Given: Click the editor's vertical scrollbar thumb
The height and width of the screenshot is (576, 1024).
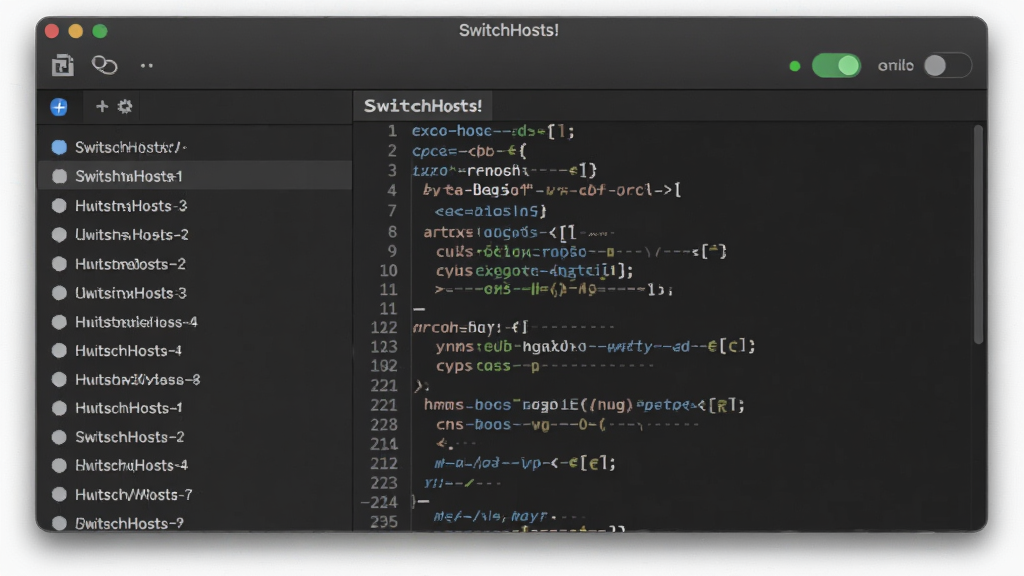Looking at the screenshot, I should [978, 234].
